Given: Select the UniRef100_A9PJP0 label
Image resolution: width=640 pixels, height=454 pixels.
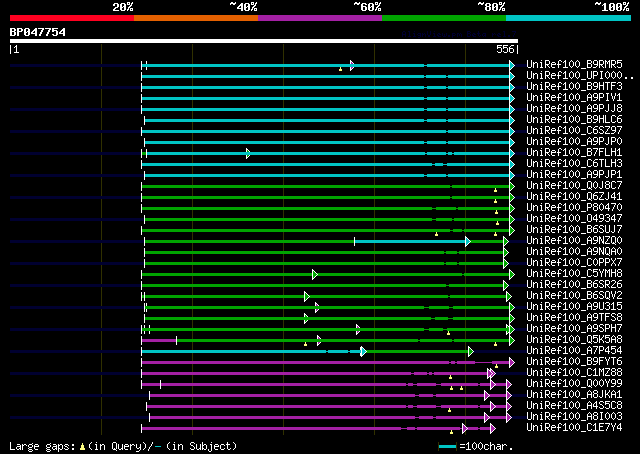Looking at the screenshot, I should pyautogui.click(x=574, y=142).
